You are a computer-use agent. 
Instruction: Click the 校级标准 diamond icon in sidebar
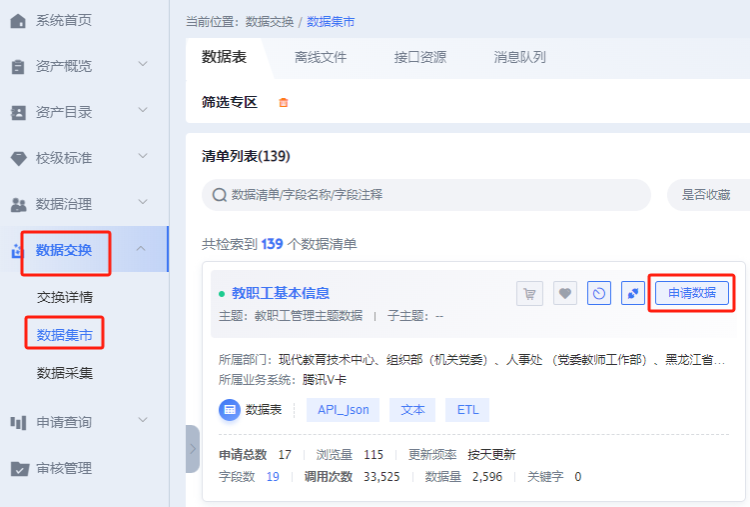18,158
